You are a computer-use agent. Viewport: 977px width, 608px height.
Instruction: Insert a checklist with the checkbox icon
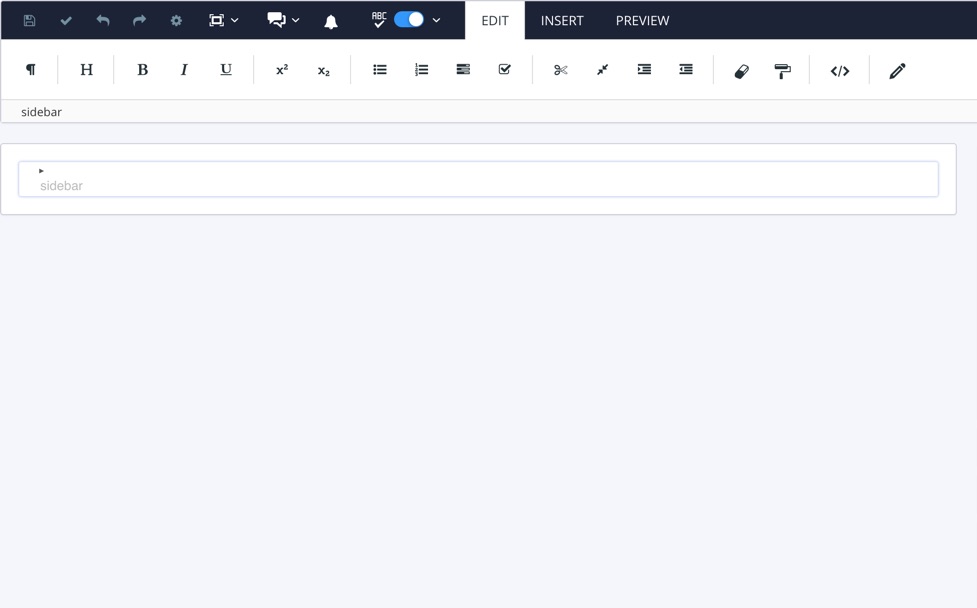click(504, 70)
